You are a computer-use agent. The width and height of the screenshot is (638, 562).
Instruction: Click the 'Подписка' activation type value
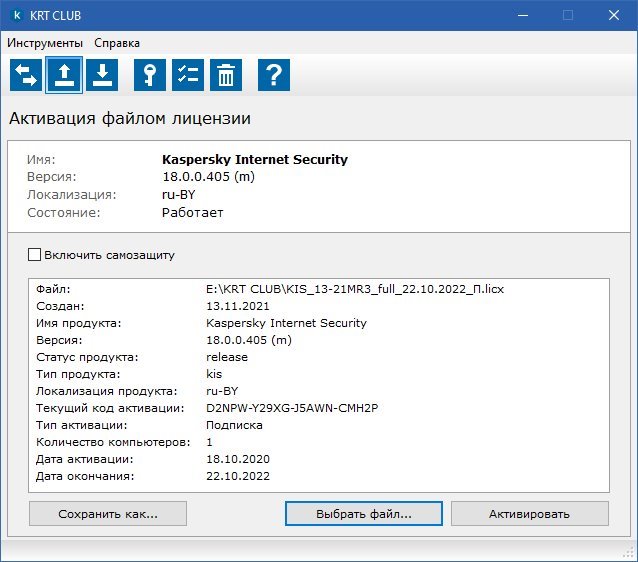click(234, 425)
